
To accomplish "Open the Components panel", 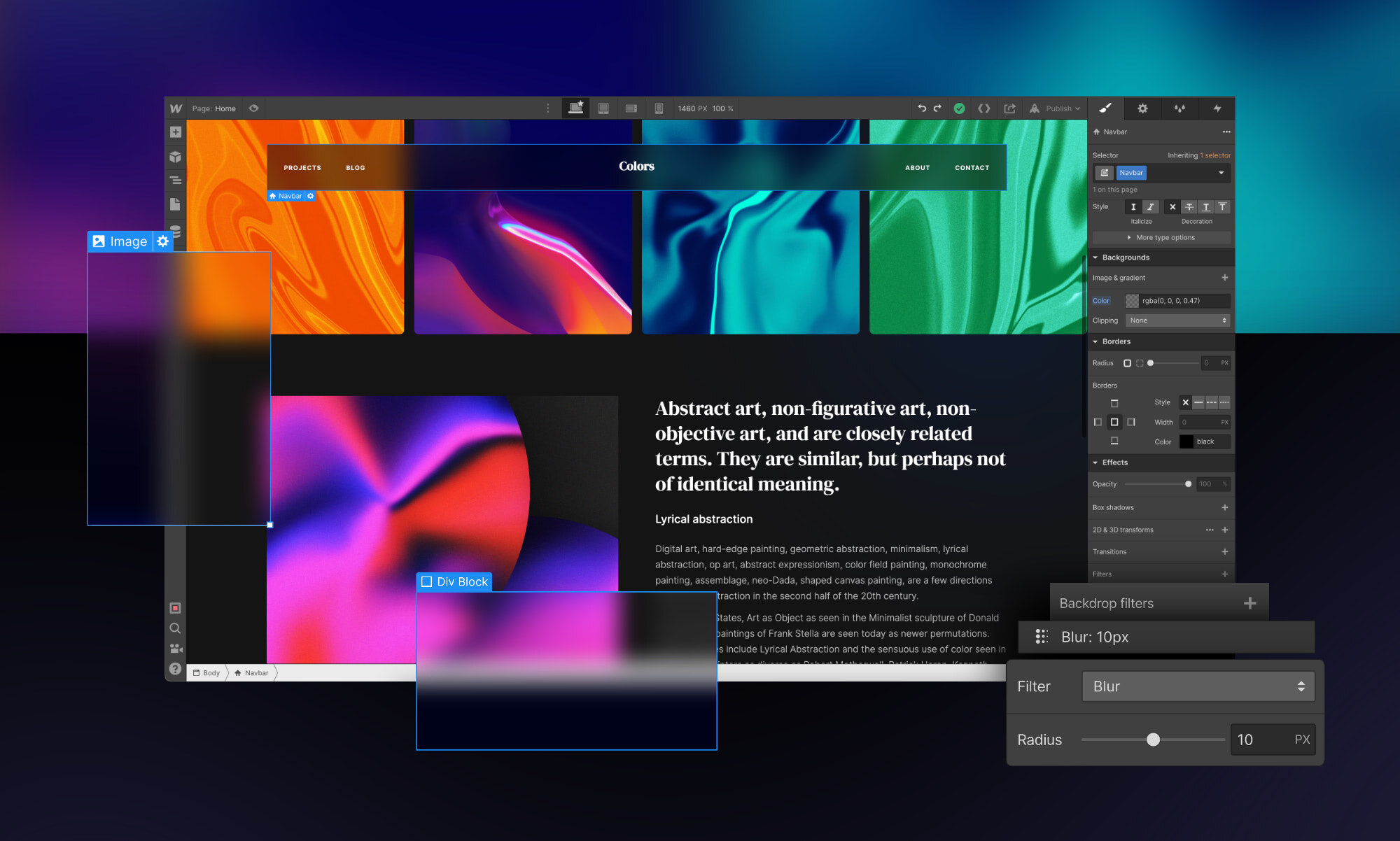I will tap(176, 157).
